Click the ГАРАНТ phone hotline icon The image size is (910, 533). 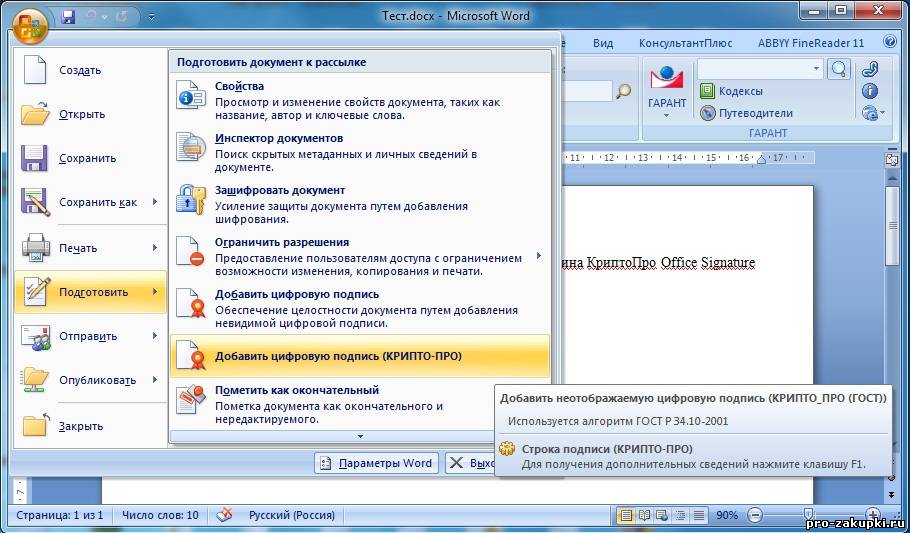(x=870, y=69)
